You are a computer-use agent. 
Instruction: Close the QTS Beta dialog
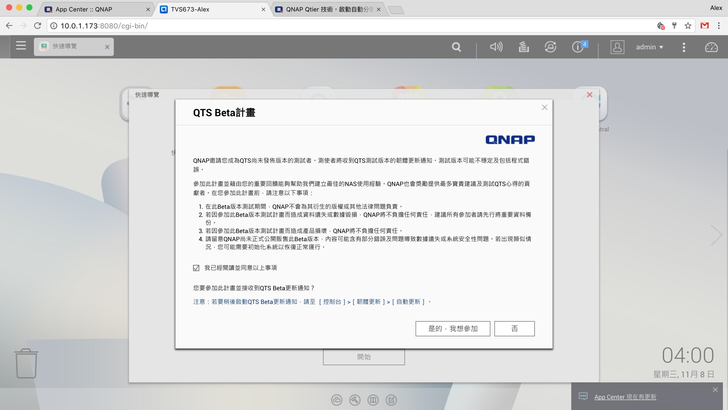(545, 107)
